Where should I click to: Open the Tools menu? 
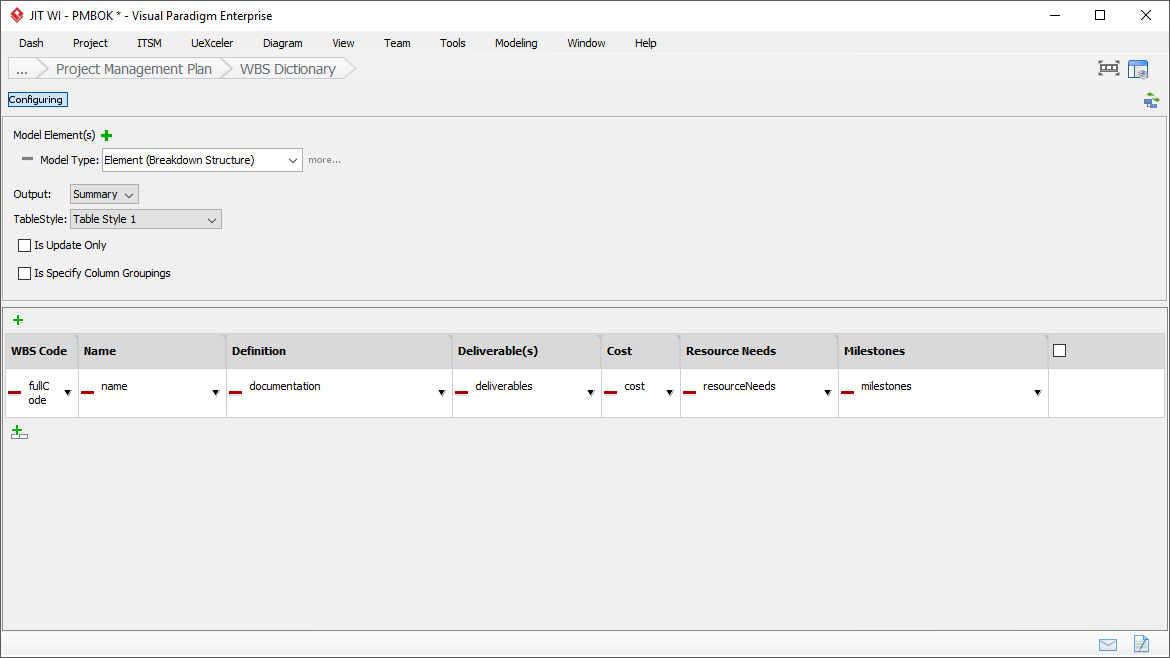453,43
